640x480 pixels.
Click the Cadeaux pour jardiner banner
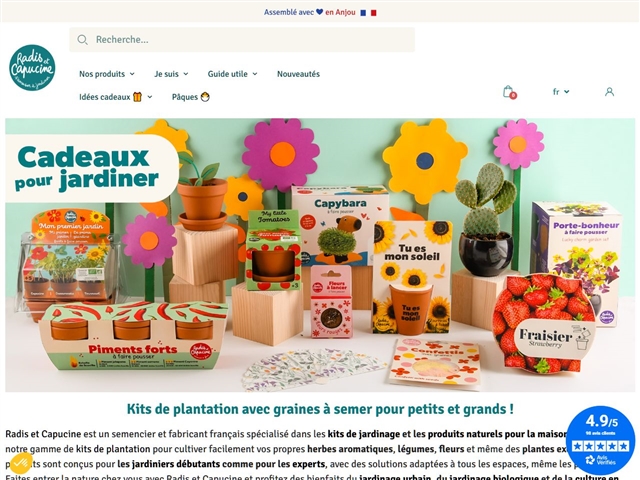point(320,255)
